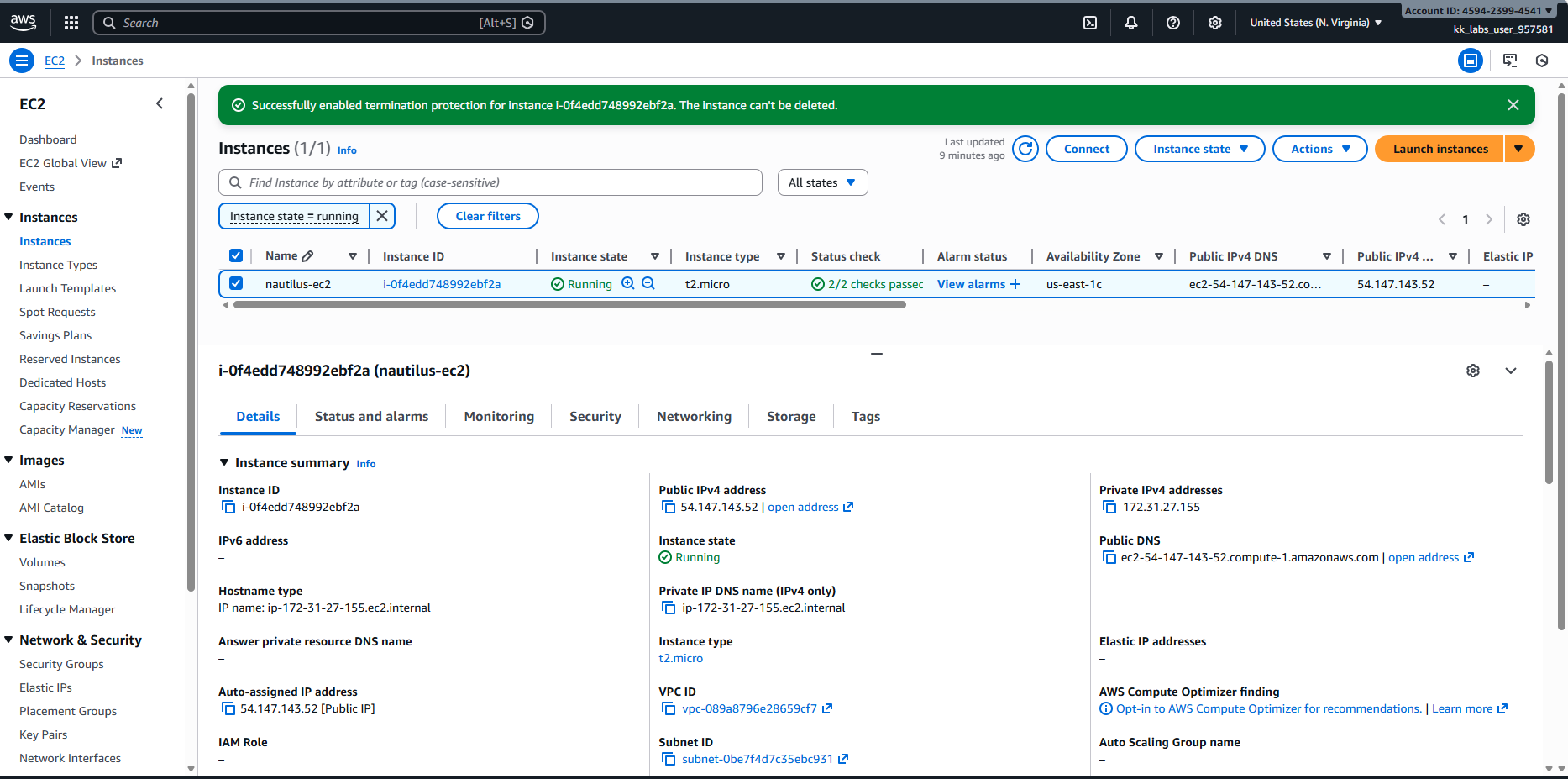Open Launch instances split arrow

[x=1518, y=149]
